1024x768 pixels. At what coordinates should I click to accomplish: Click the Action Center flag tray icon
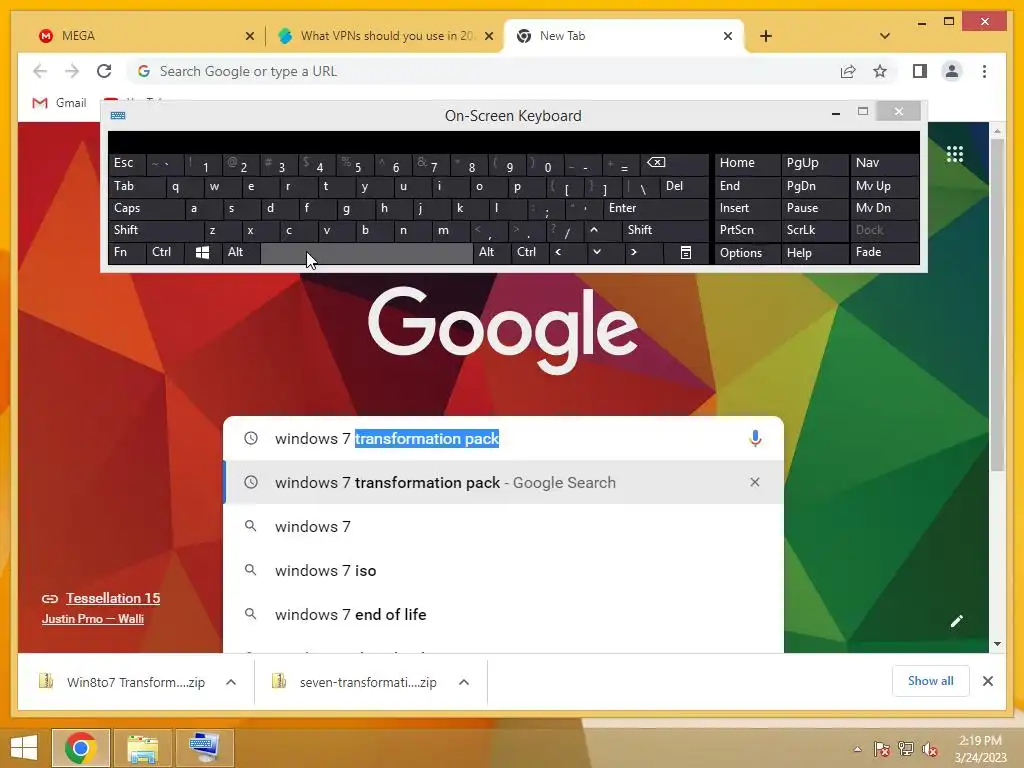[882, 749]
